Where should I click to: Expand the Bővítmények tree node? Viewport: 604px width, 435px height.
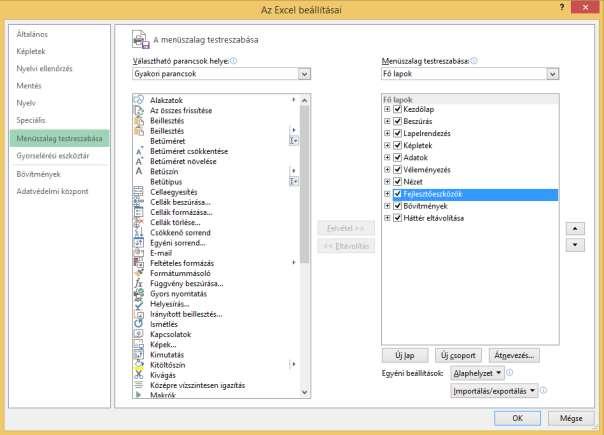coord(387,206)
